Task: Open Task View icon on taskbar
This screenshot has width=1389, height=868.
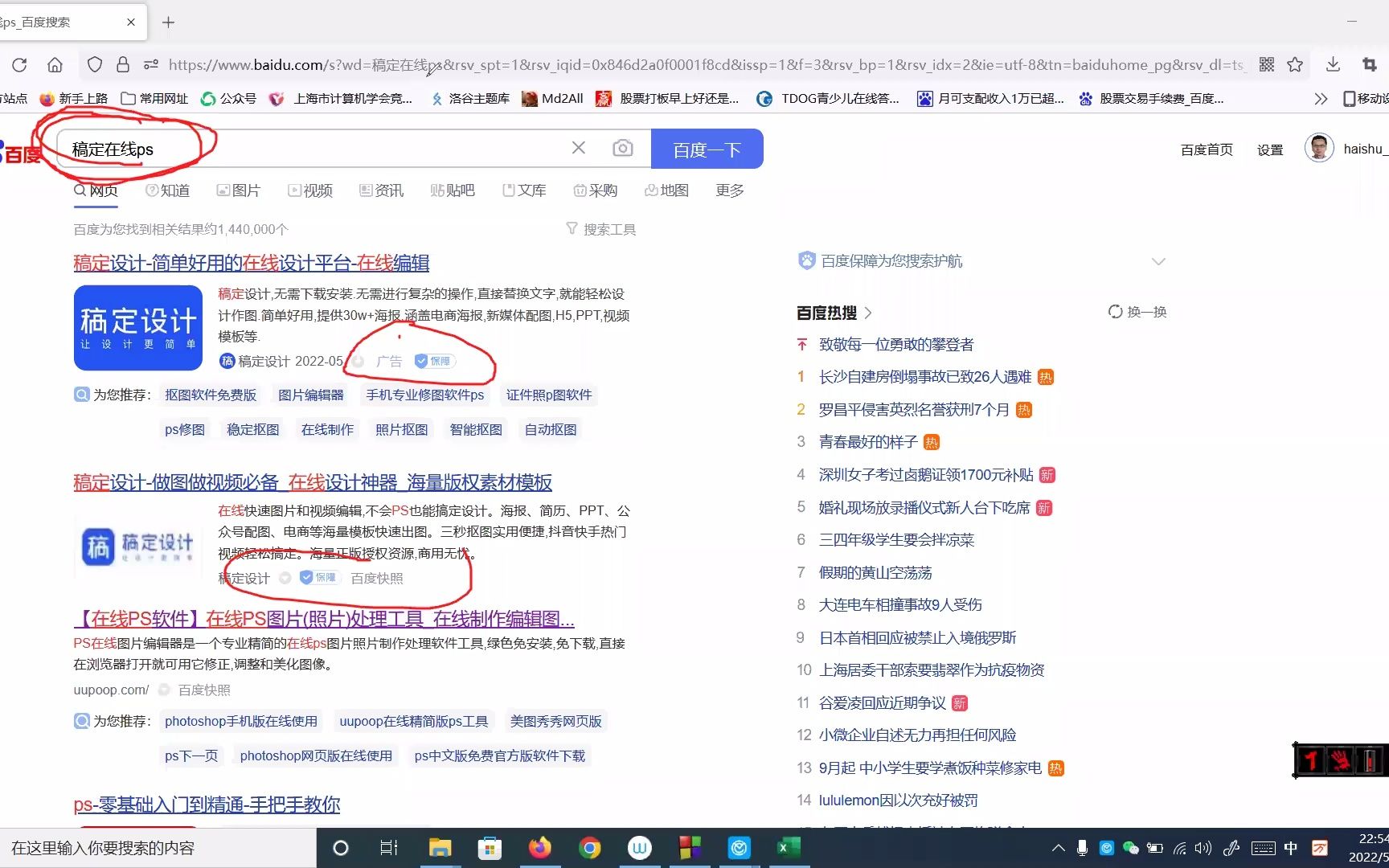Action: 389,848
